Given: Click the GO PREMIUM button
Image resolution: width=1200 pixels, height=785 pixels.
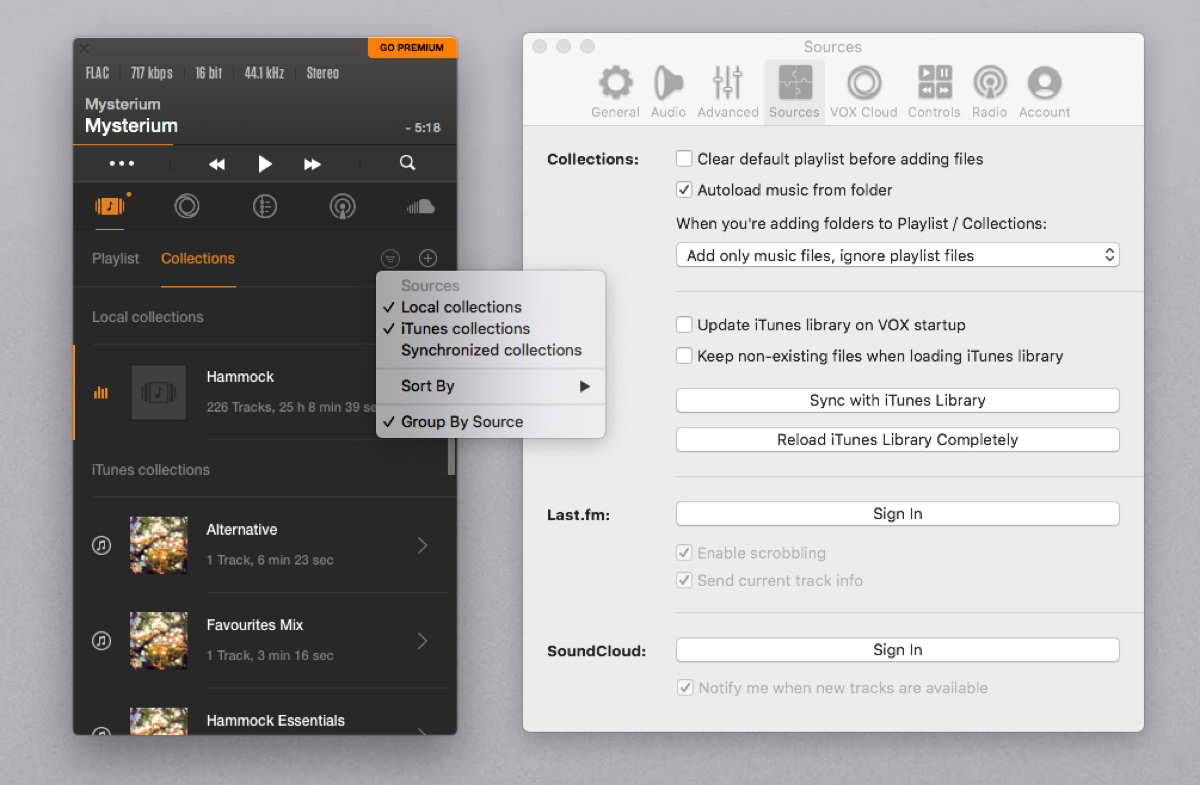Looking at the screenshot, I should pyautogui.click(x=412, y=47).
